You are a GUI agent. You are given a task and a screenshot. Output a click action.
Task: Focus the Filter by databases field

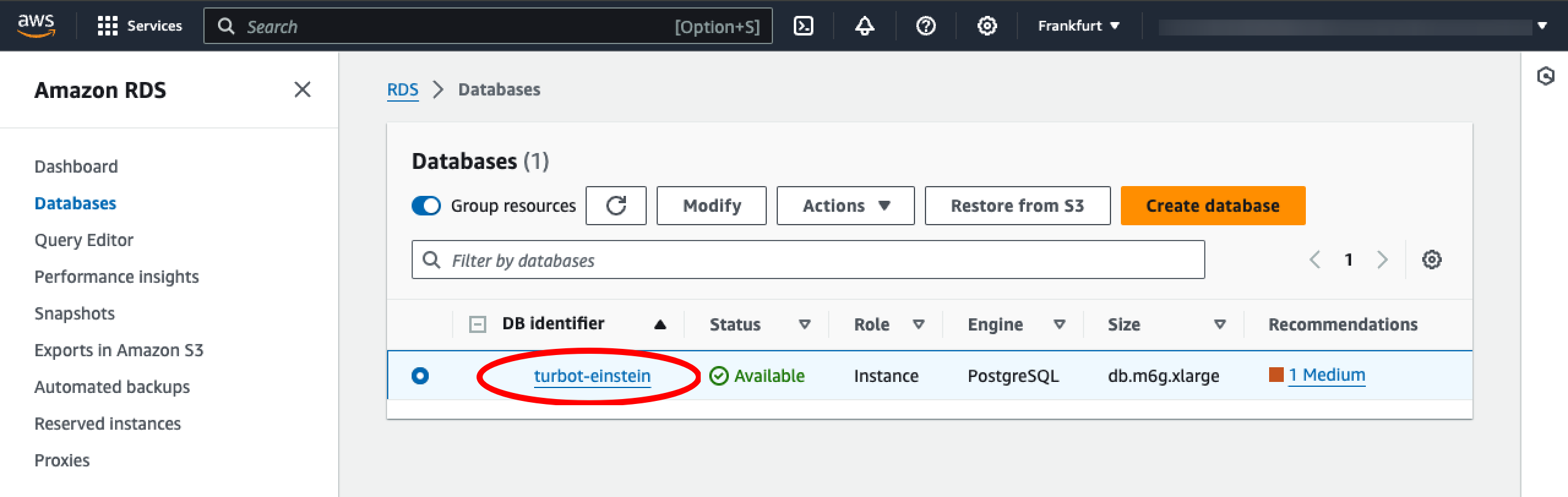tap(808, 260)
